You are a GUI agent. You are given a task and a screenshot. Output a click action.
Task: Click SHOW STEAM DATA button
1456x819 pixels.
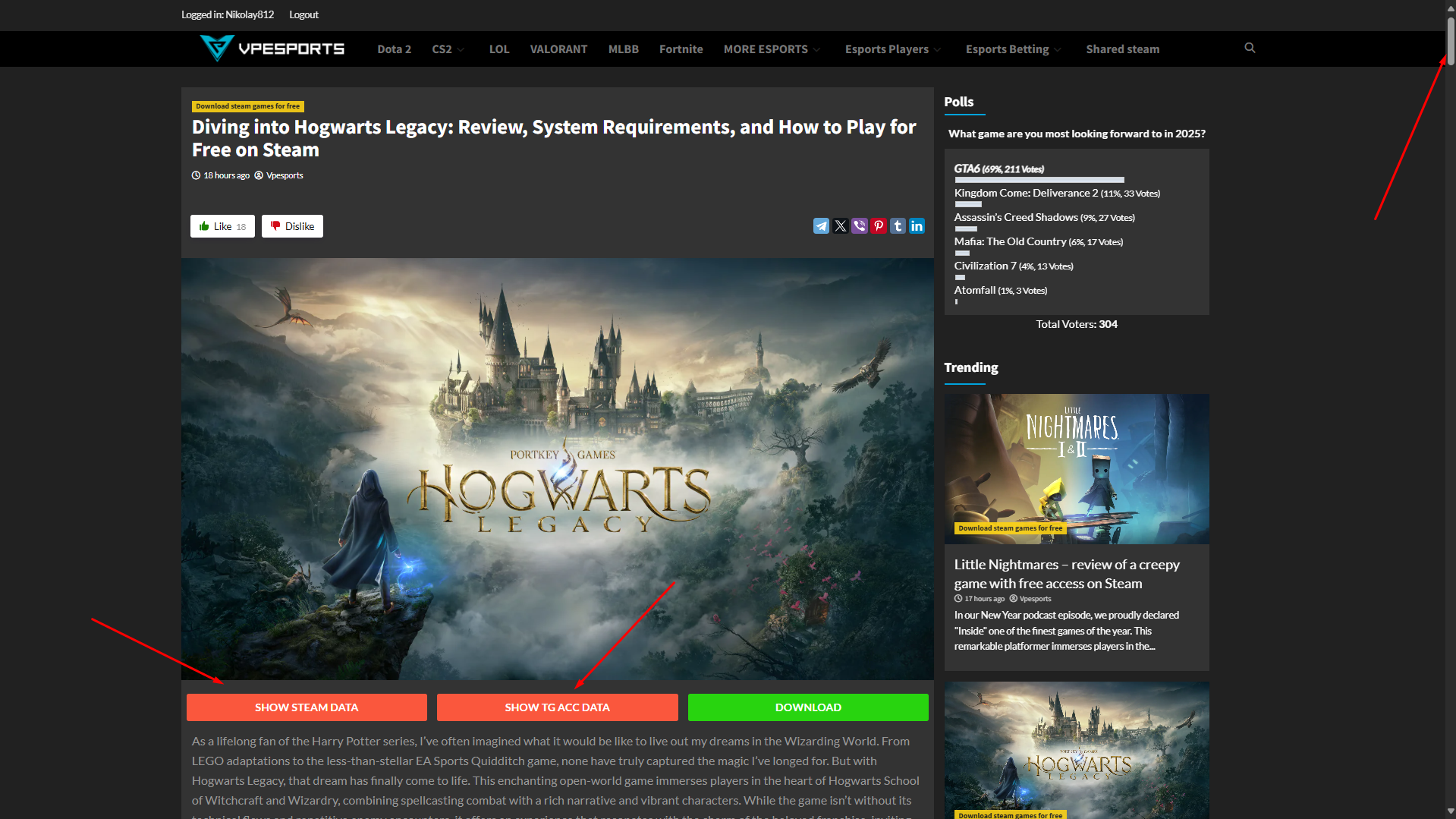[307, 707]
